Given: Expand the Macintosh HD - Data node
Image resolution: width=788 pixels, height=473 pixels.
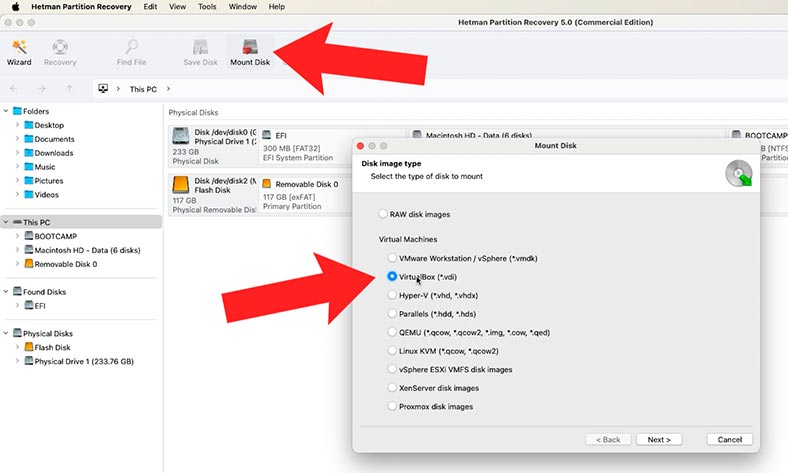Looking at the screenshot, I should pyautogui.click(x=18, y=250).
